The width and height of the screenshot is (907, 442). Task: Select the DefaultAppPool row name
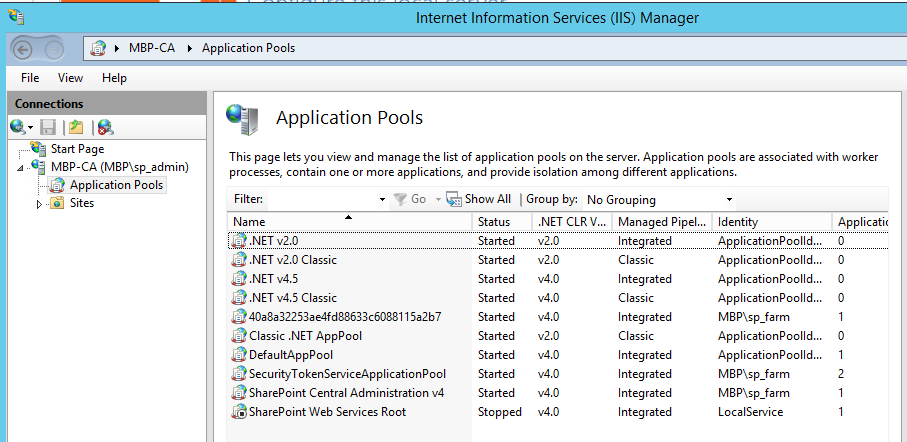291,355
